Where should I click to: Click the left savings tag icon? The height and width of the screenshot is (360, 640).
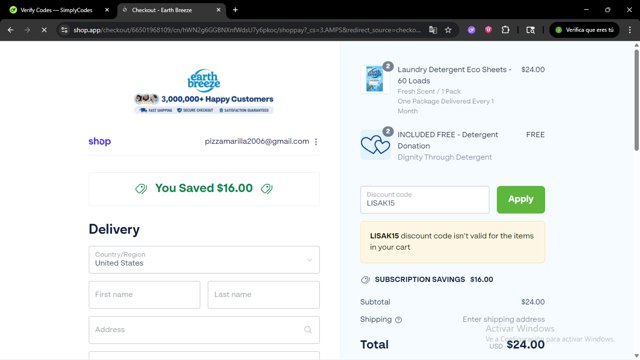pos(141,189)
